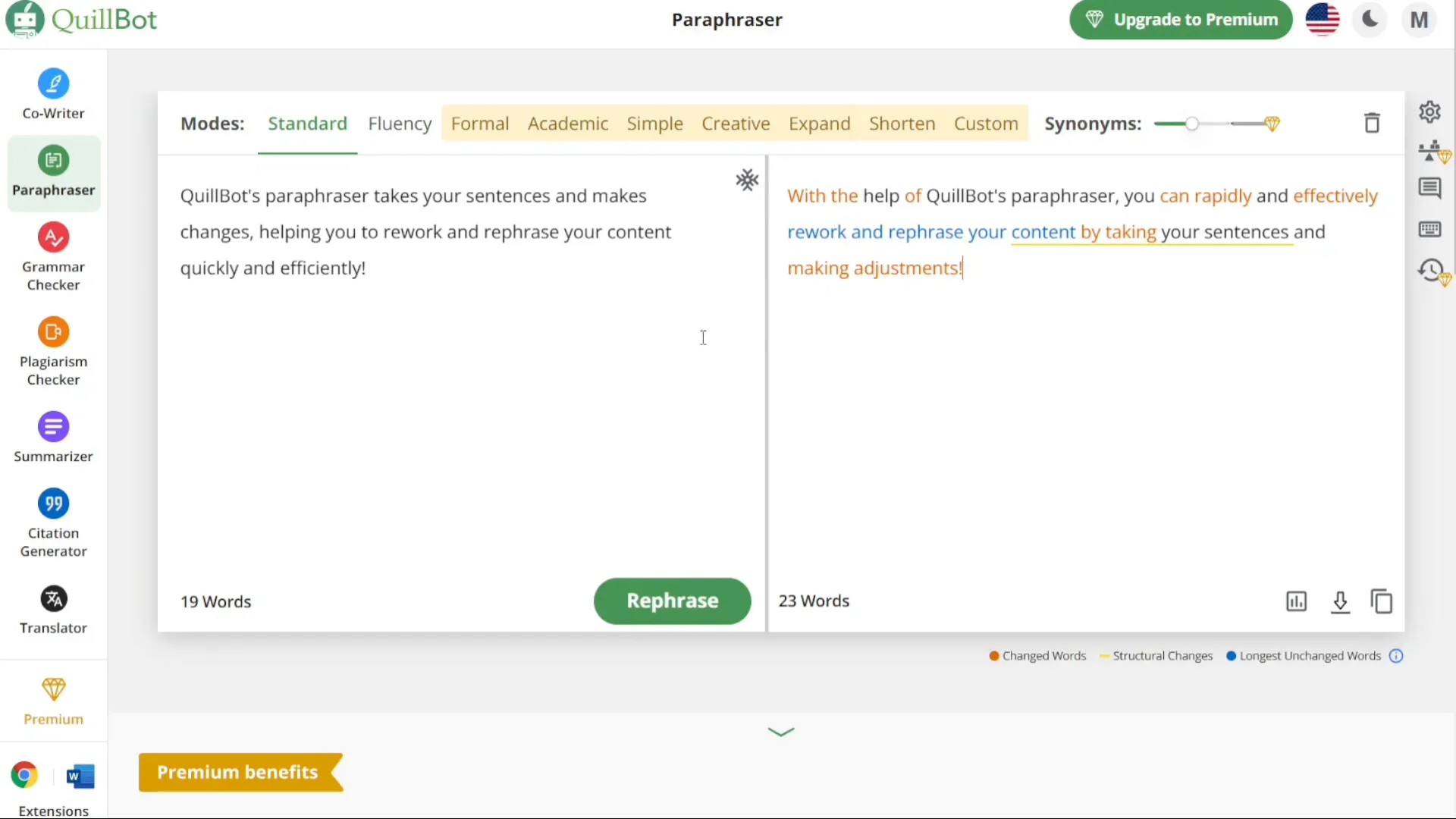Change language via US flag icon
This screenshot has width=1456, height=819.
coord(1322,20)
